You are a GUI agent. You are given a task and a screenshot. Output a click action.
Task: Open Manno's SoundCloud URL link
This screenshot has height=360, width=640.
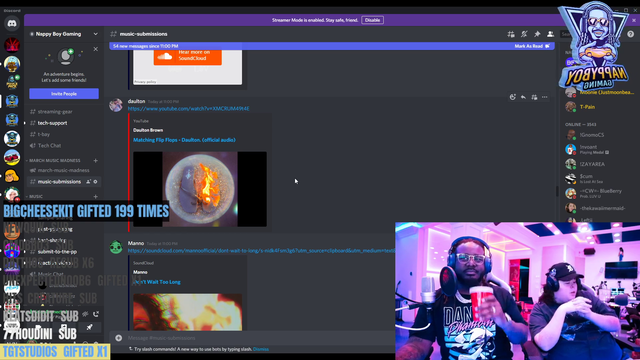click(261, 251)
